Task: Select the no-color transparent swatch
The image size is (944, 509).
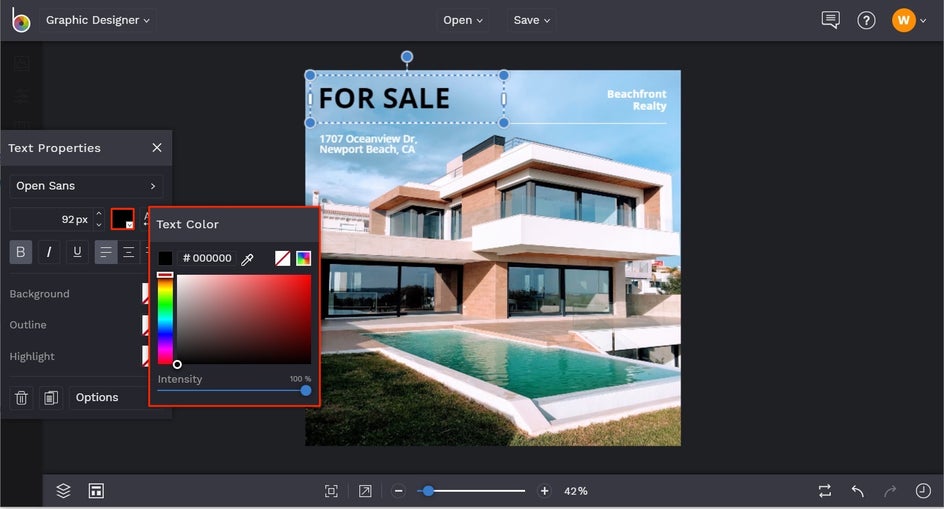Action: coord(282,258)
